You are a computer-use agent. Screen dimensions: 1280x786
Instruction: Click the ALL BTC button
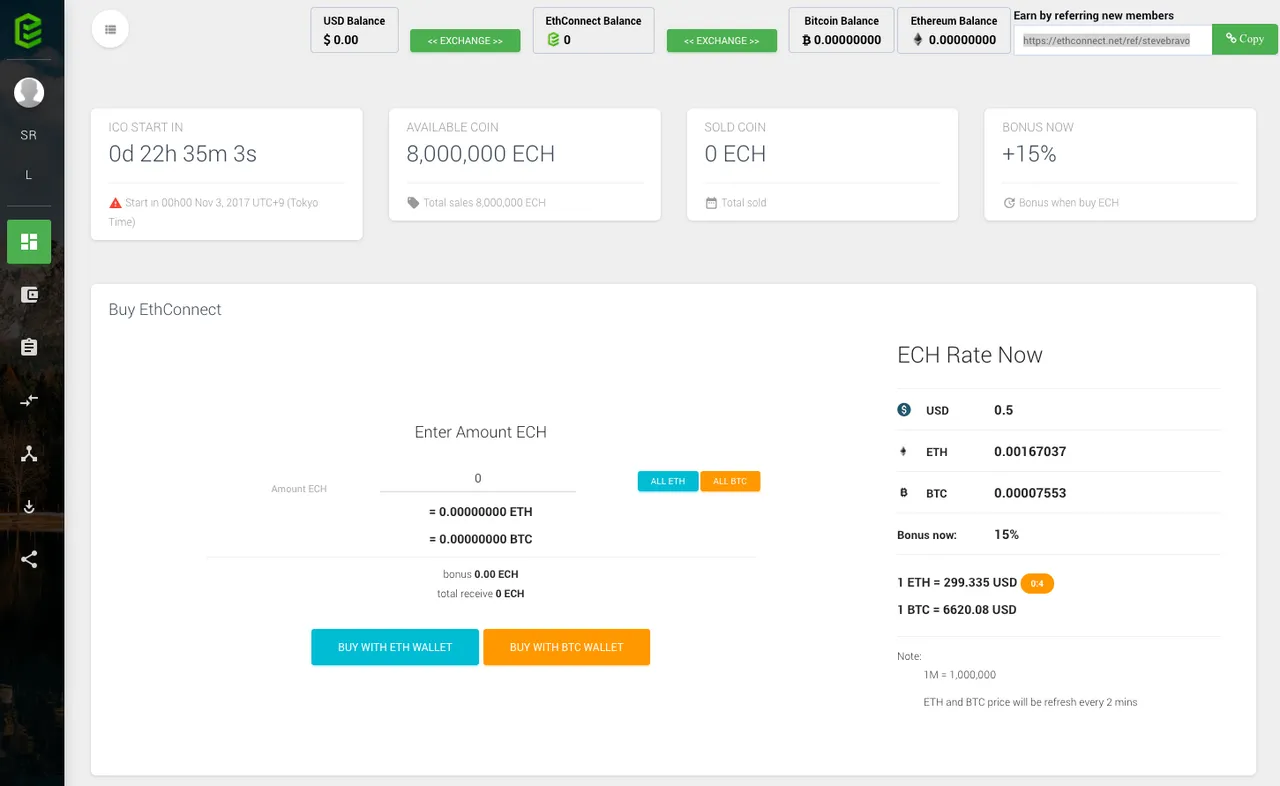point(730,481)
